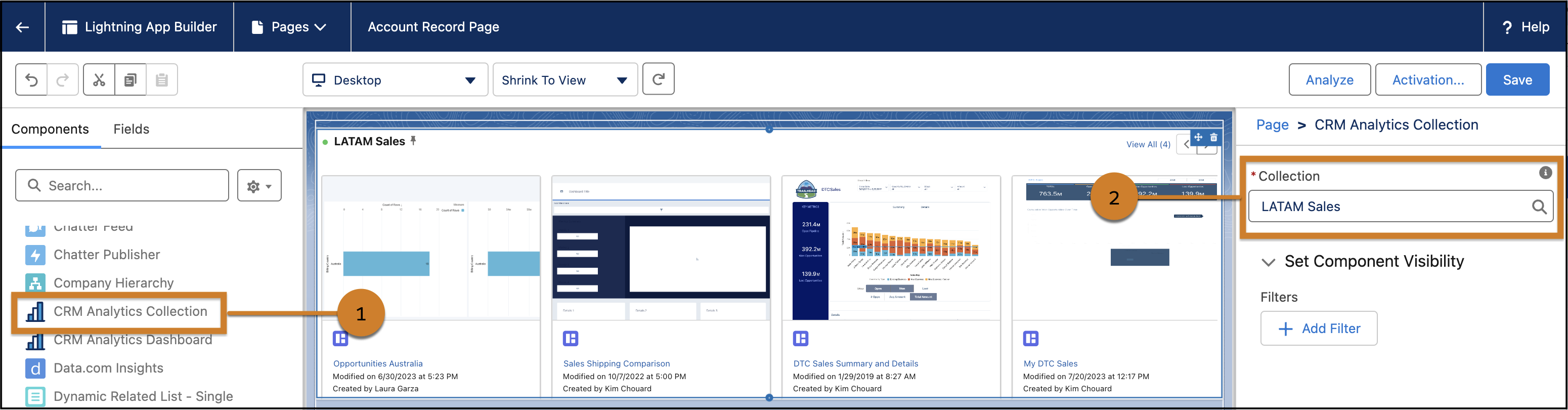Click 'Modified on 10/7/2022 at 5:00 PM' text
The image size is (1568, 410).
625,377
